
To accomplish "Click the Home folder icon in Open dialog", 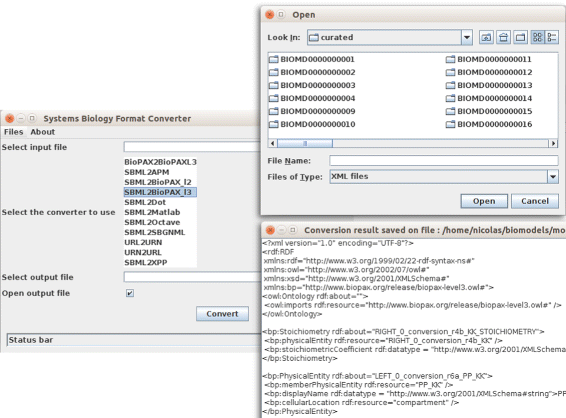I will point(503,37).
